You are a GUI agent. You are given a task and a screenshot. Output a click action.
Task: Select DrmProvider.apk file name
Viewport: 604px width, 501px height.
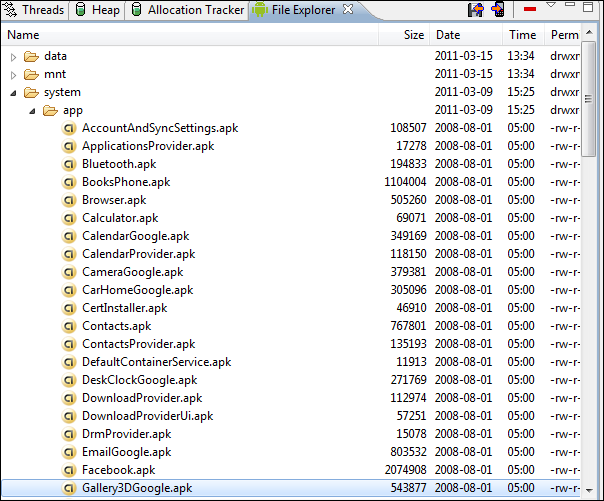point(126,434)
